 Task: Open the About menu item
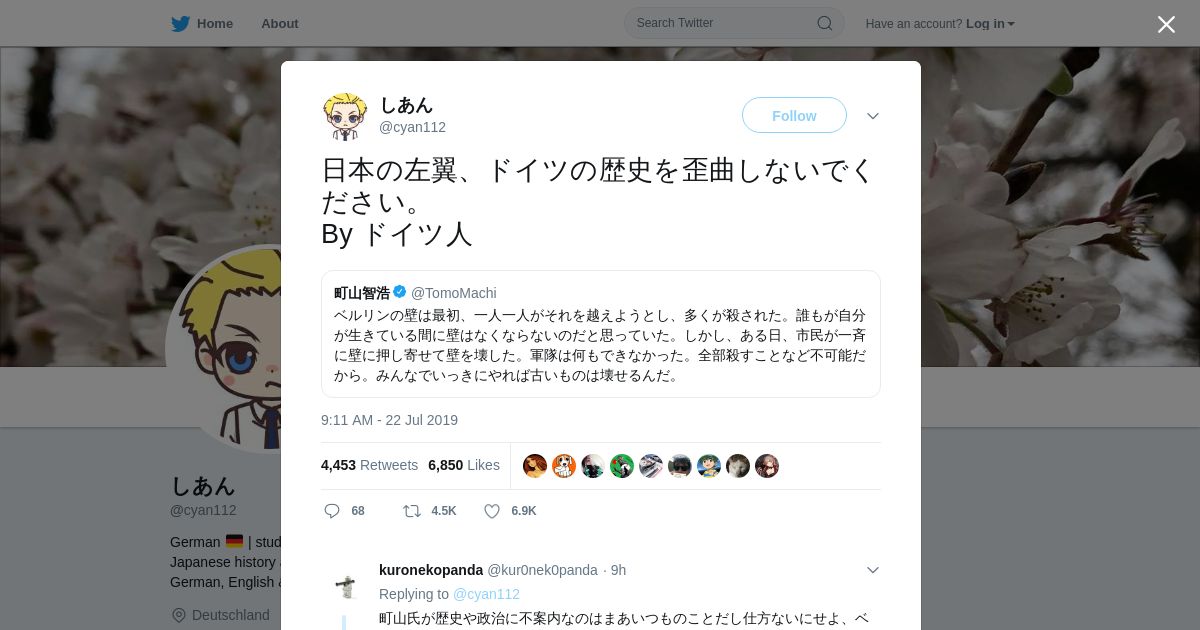click(x=280, y=23)
